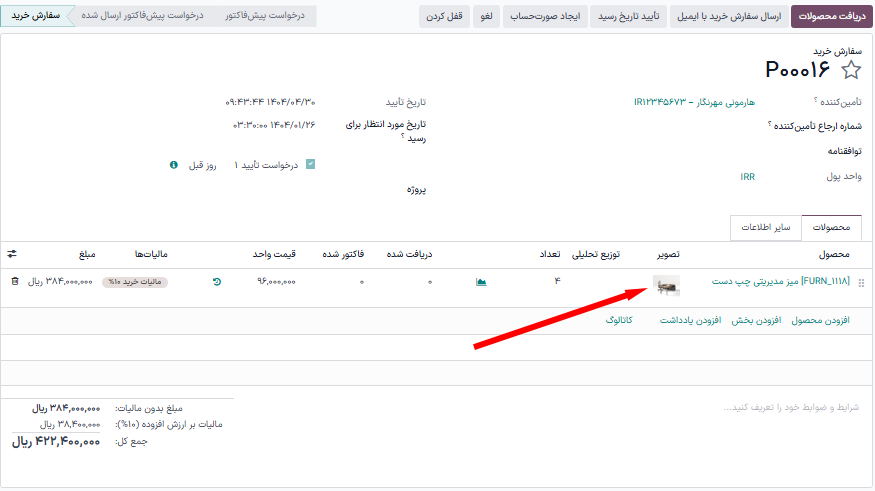Open the currency field showing IRR
Screen dimensions: 875x491
(x=747, y=176)
